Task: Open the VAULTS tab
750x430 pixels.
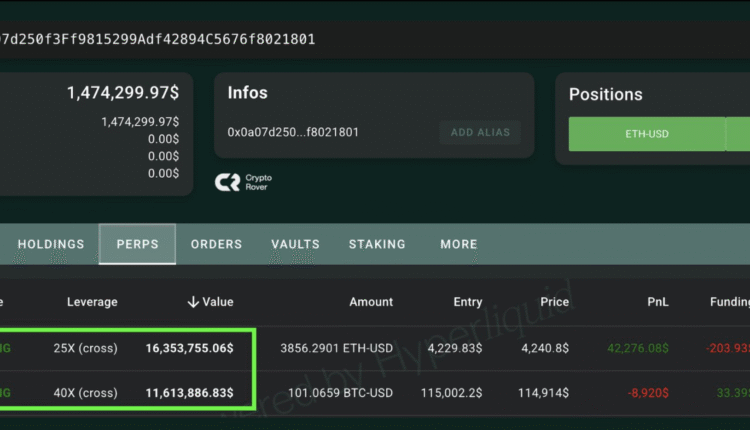Action: [x=295, y=244]
